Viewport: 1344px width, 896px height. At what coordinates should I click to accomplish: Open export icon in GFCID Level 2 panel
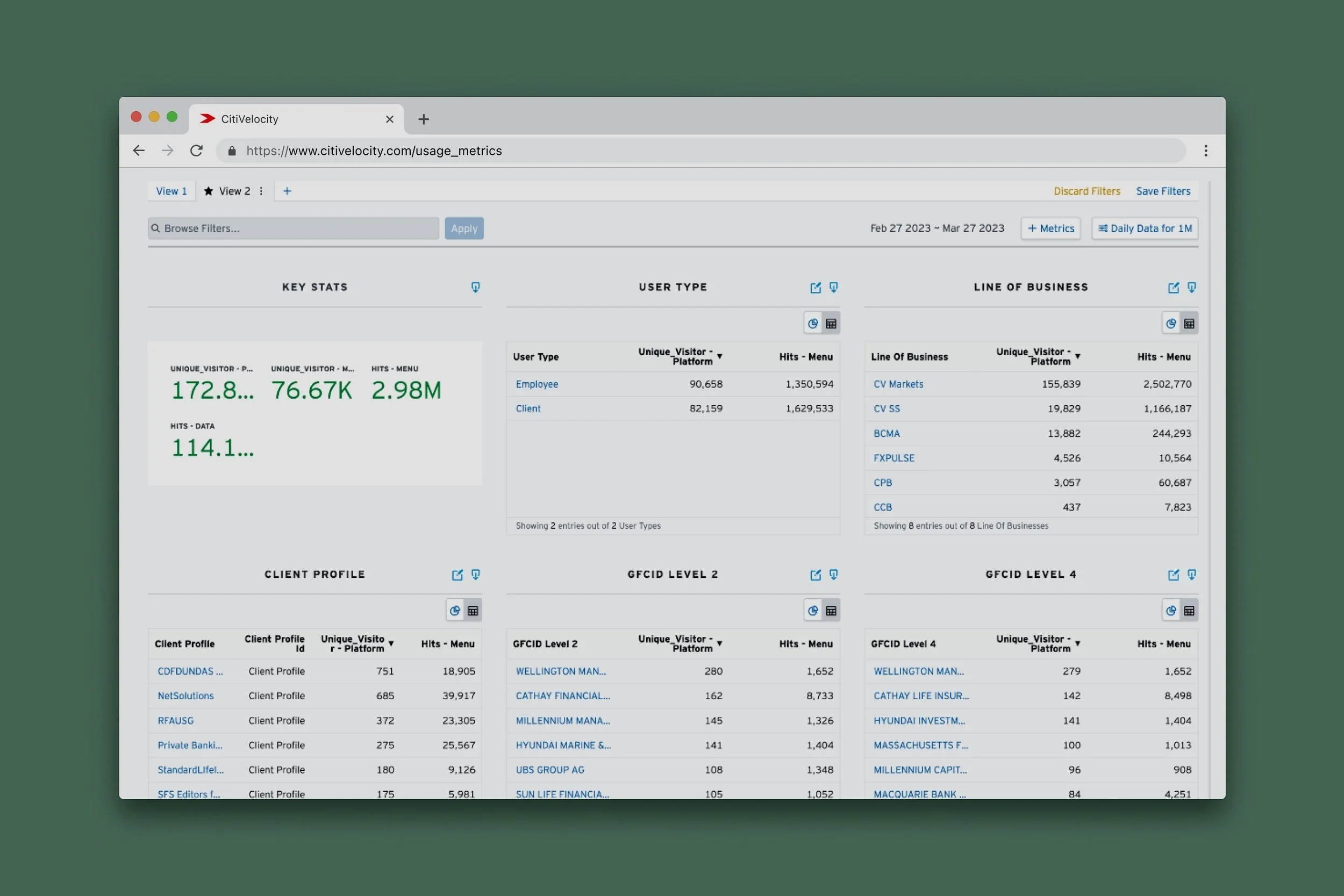(816, 575)
